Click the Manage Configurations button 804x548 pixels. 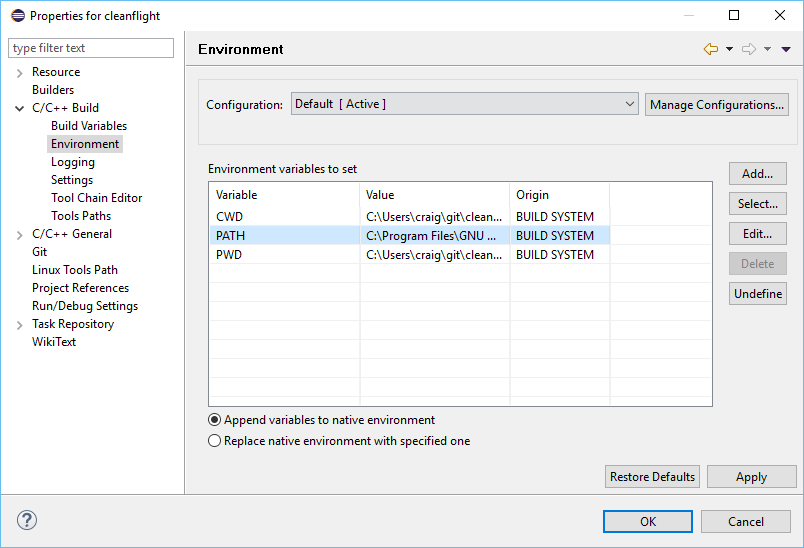pyautogui.click(x=716, y=104)
